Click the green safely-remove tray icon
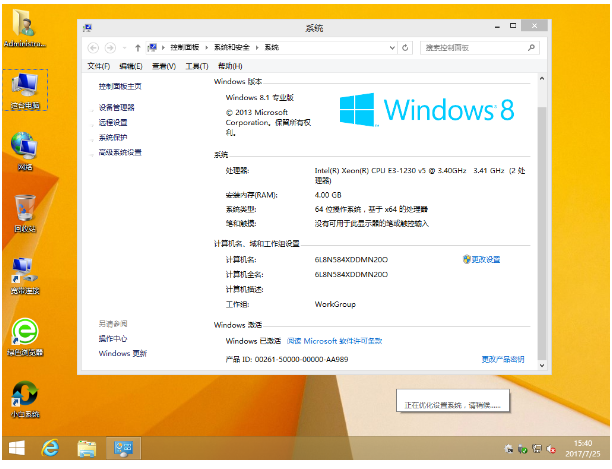Screen dimensions: 612x469 coord(522,449)
